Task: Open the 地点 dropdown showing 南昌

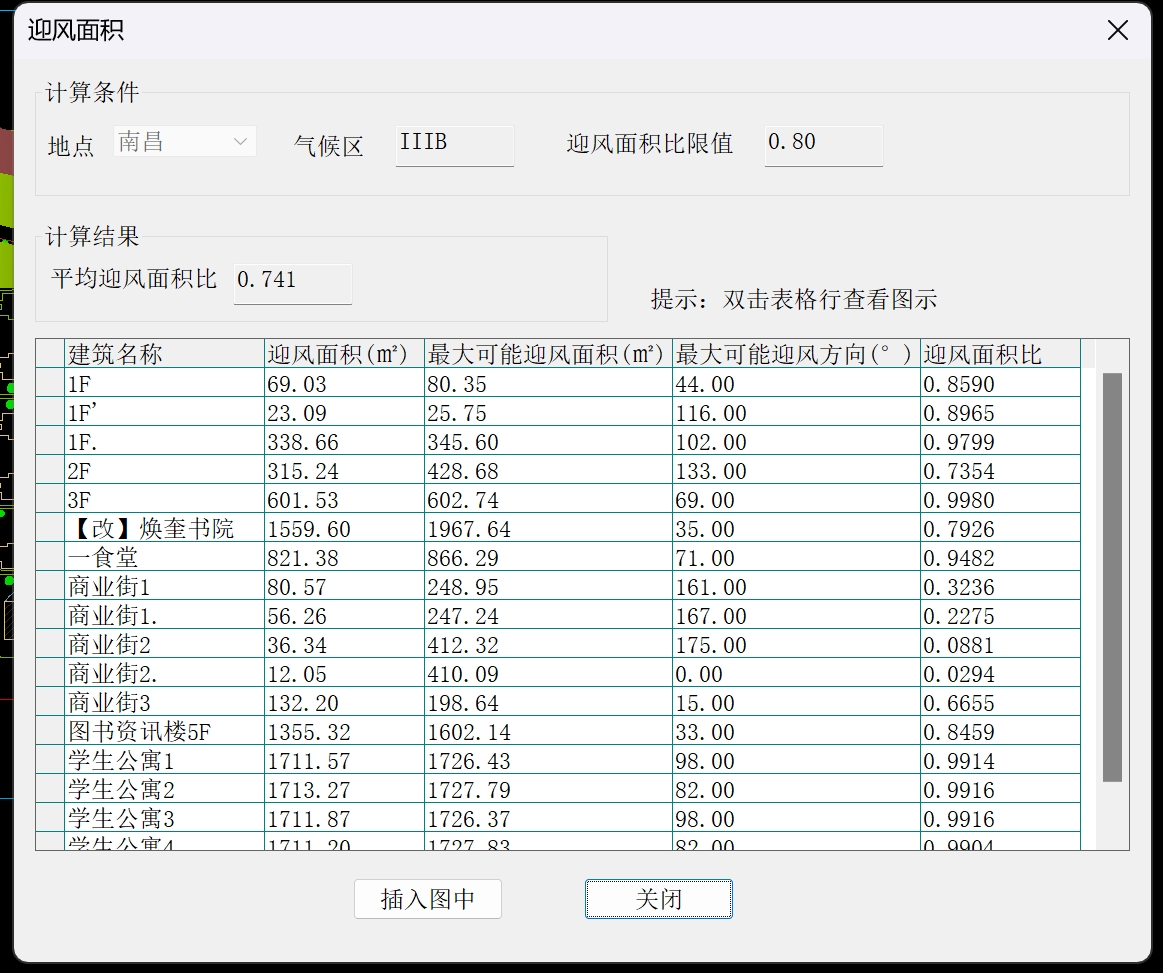Action: [185, 142]
